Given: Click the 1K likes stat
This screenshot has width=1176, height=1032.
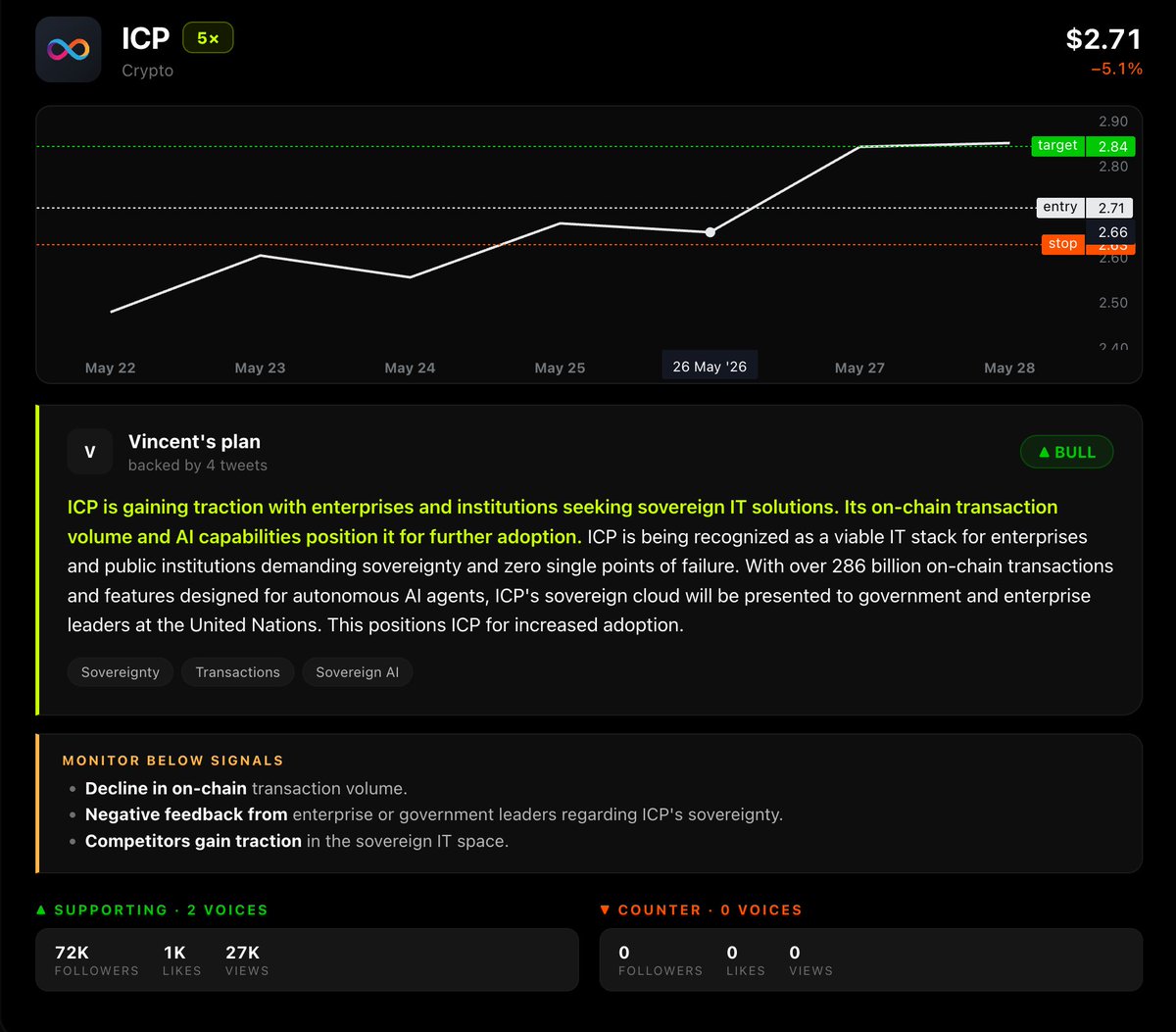Looking at the screenshot, I should (181, 960).
